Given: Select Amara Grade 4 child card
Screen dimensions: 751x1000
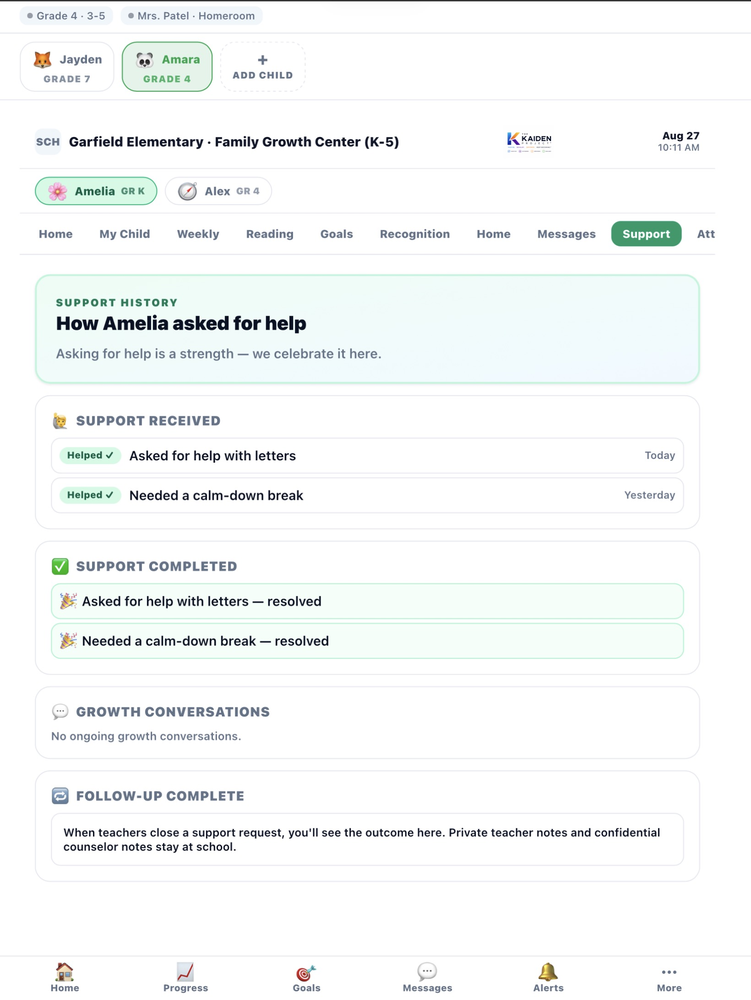Looking at the screenshot, I should coord(167,67).
